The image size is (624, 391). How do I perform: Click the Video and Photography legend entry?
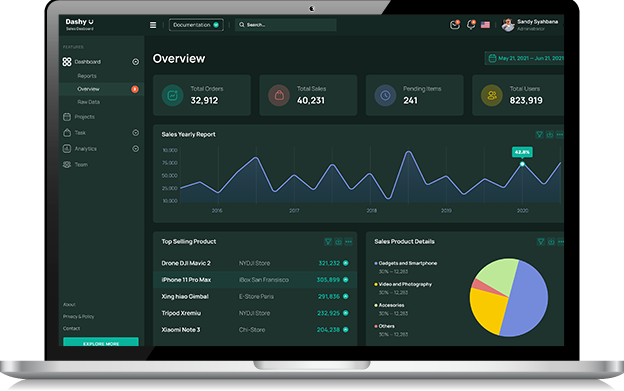tap(403, 284)
